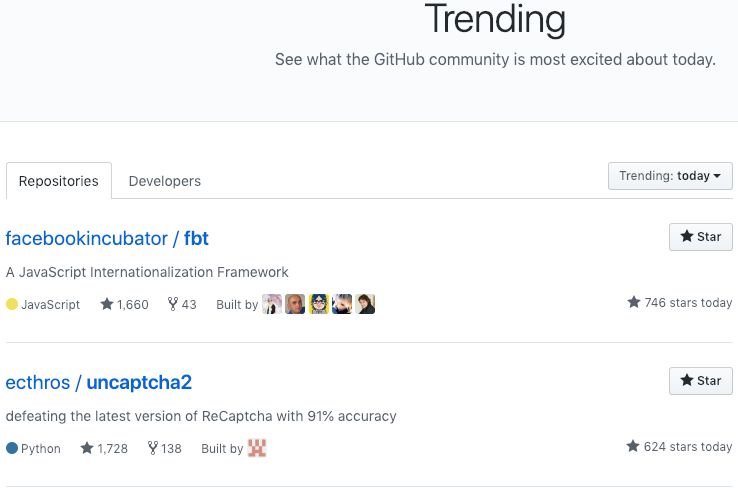The width and height of the screenshot is (738, 488).
Task: Open the ecthros / uncaptcha2 repository link
Action: pyautogui.click(x=98, y=382)
